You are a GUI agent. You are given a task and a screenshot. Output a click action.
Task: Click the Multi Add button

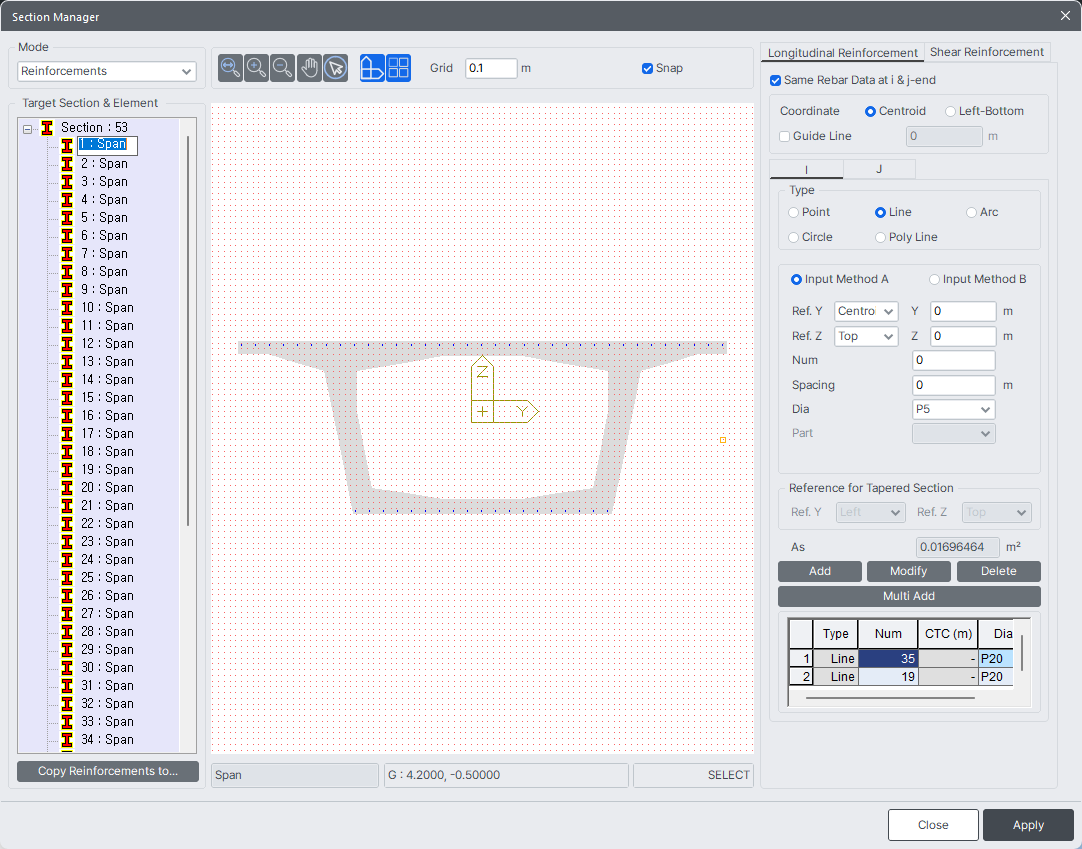(908, 596)
